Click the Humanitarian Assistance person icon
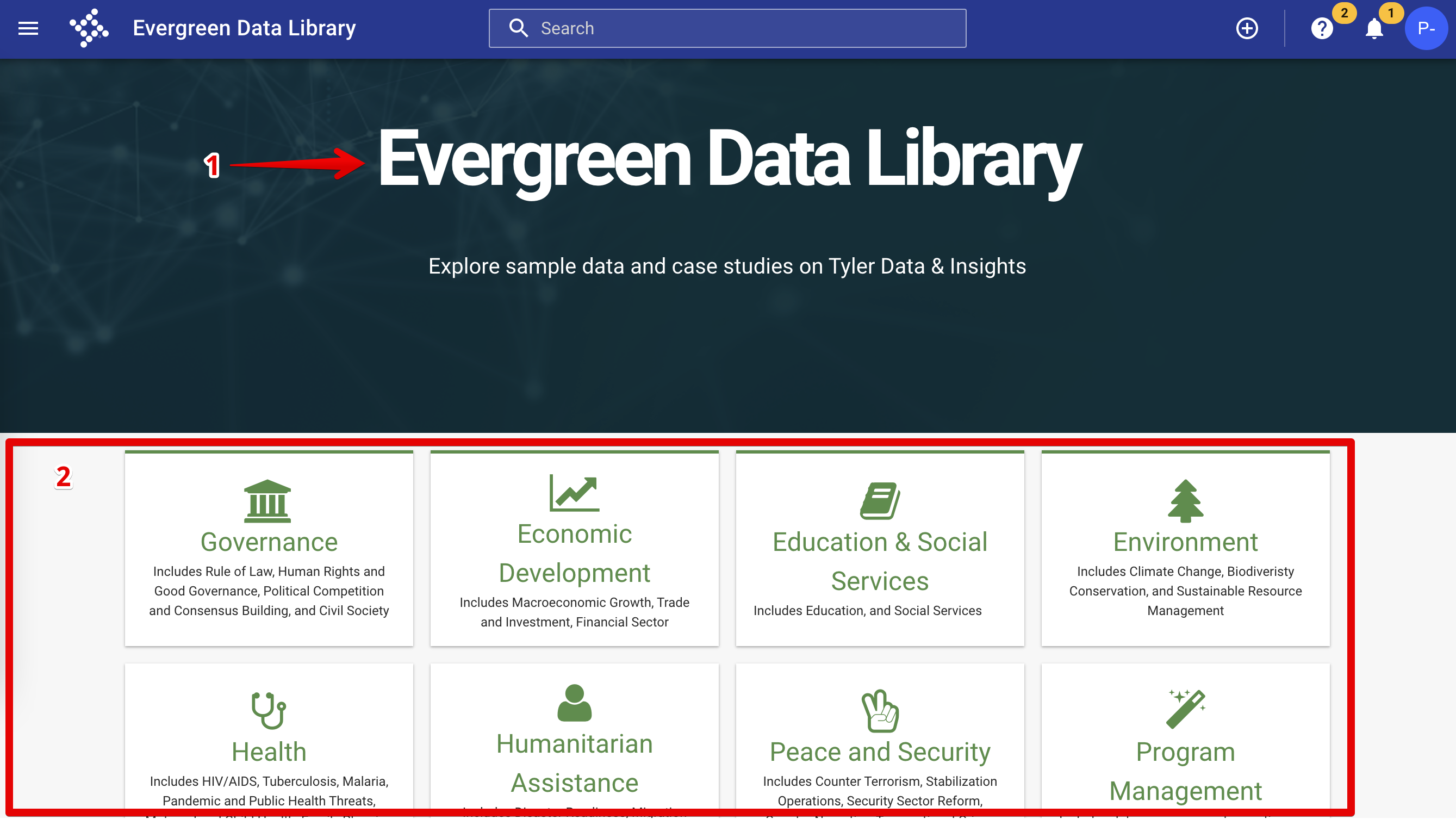This screenshot has width=1456, height=819. coord(574,703)
